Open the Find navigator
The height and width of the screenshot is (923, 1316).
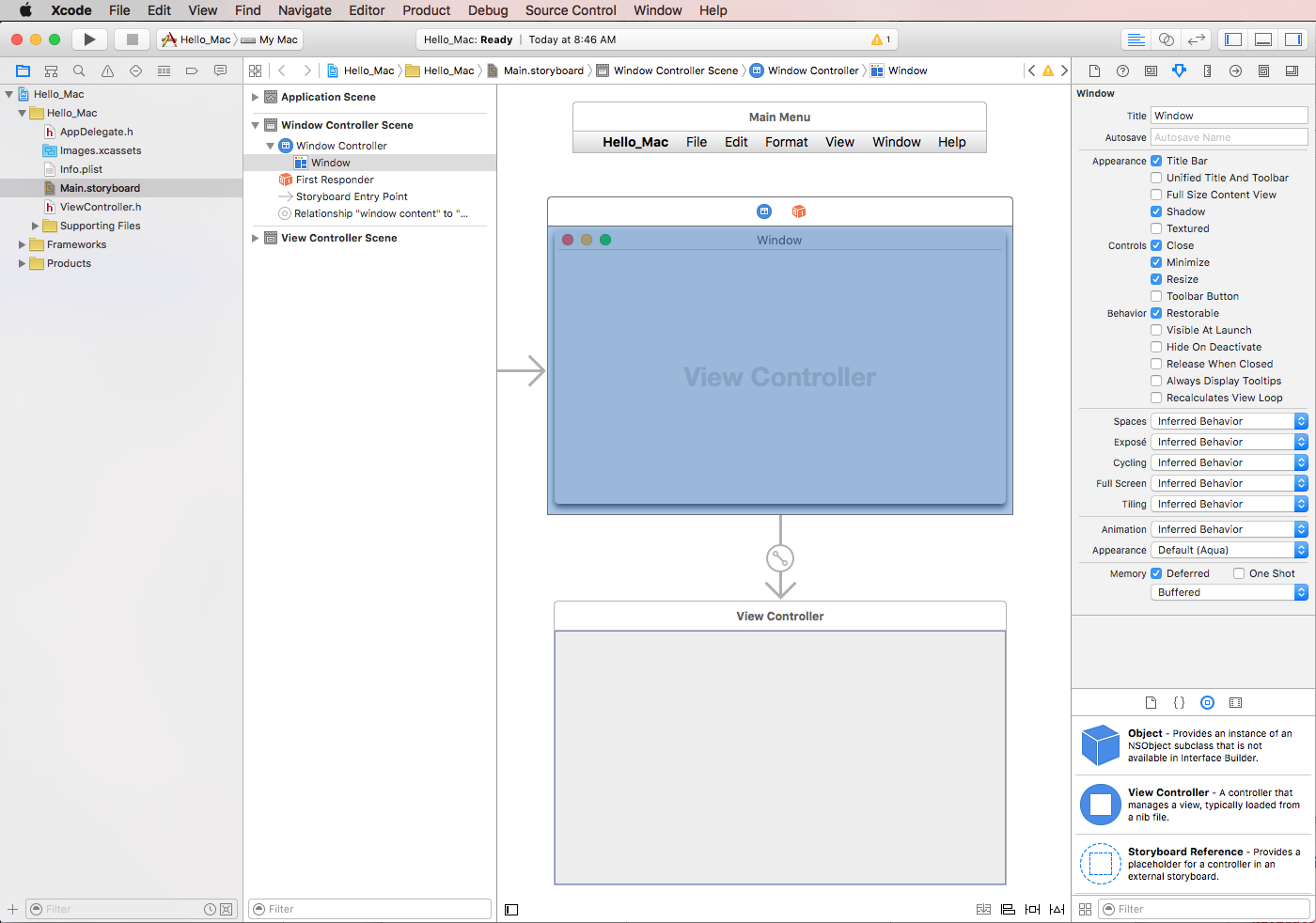pyautogui.click(x=79, y=70)
